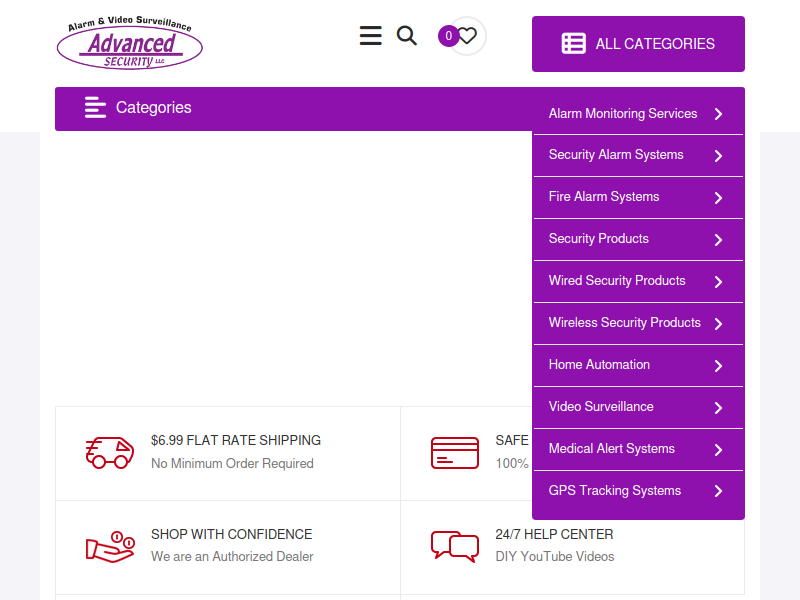Click the hand with coins icon
Screen dimensions: 800x600
tap(109, 546)
